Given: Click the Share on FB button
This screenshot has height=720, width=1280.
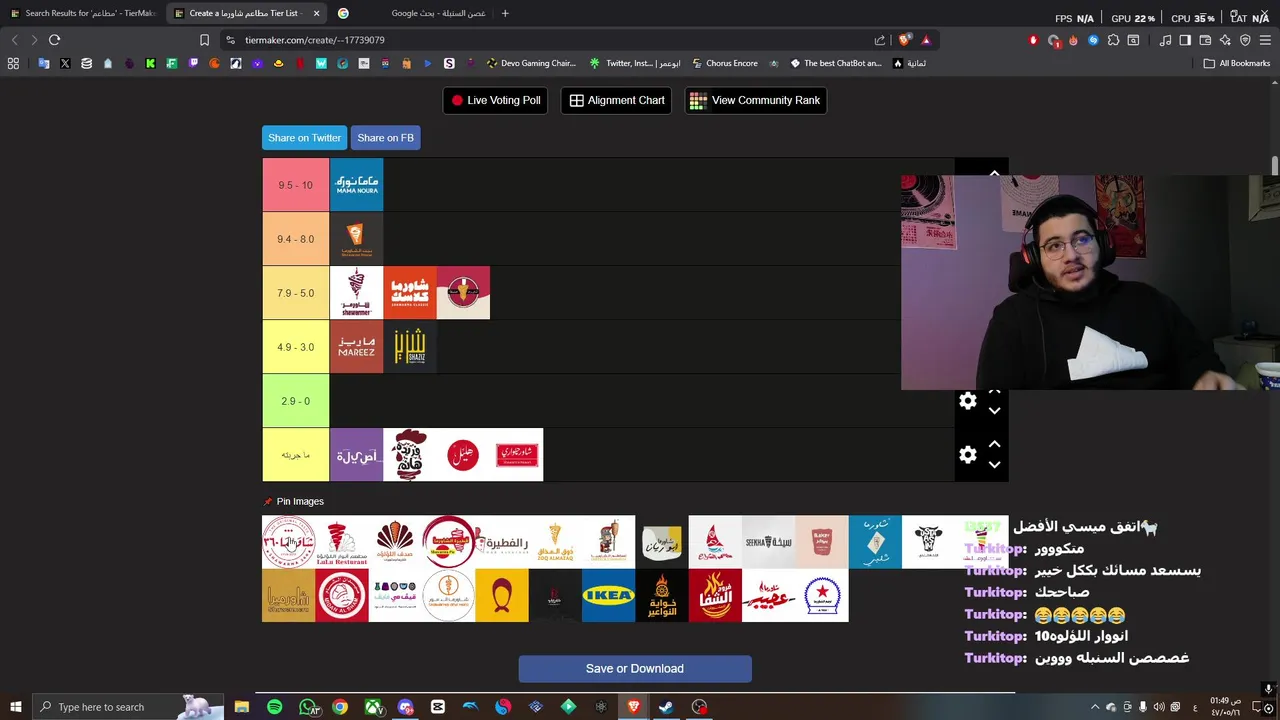Looking at the screenshot, I should click(385, 138).
